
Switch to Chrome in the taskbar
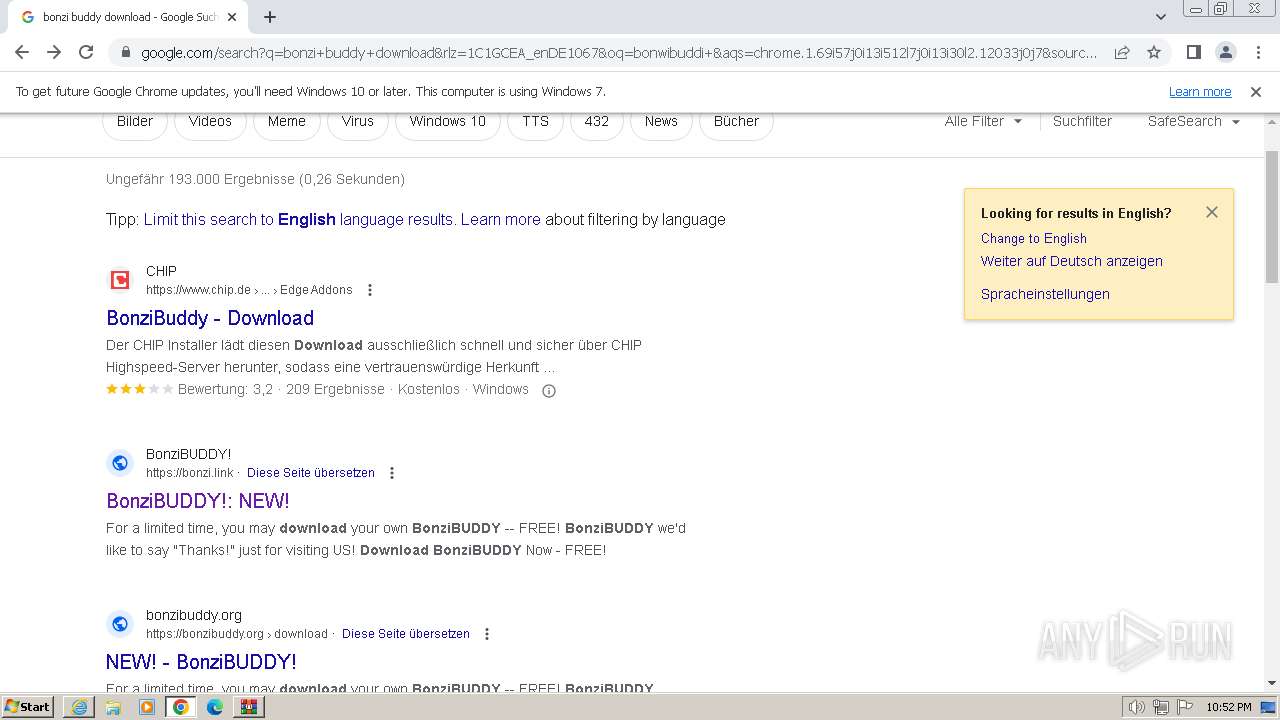(x=181, y=707)
